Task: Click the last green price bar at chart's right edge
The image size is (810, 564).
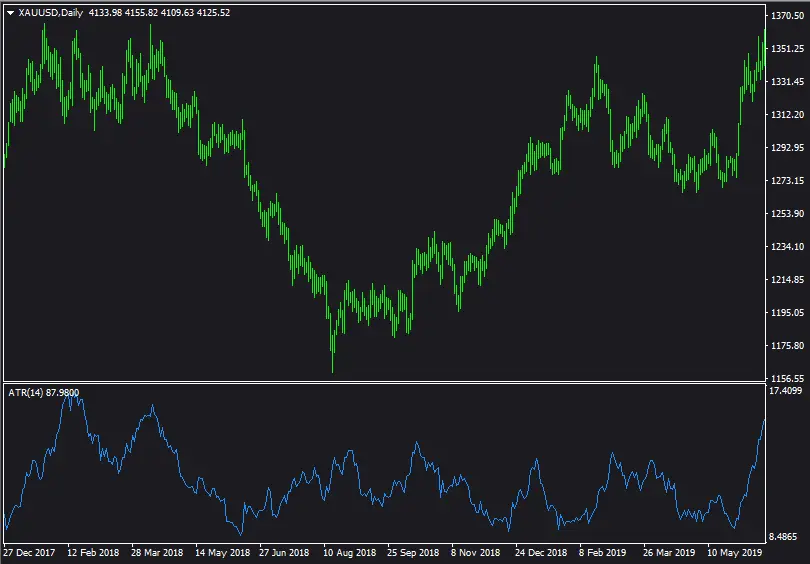Action: click(765, 49)
